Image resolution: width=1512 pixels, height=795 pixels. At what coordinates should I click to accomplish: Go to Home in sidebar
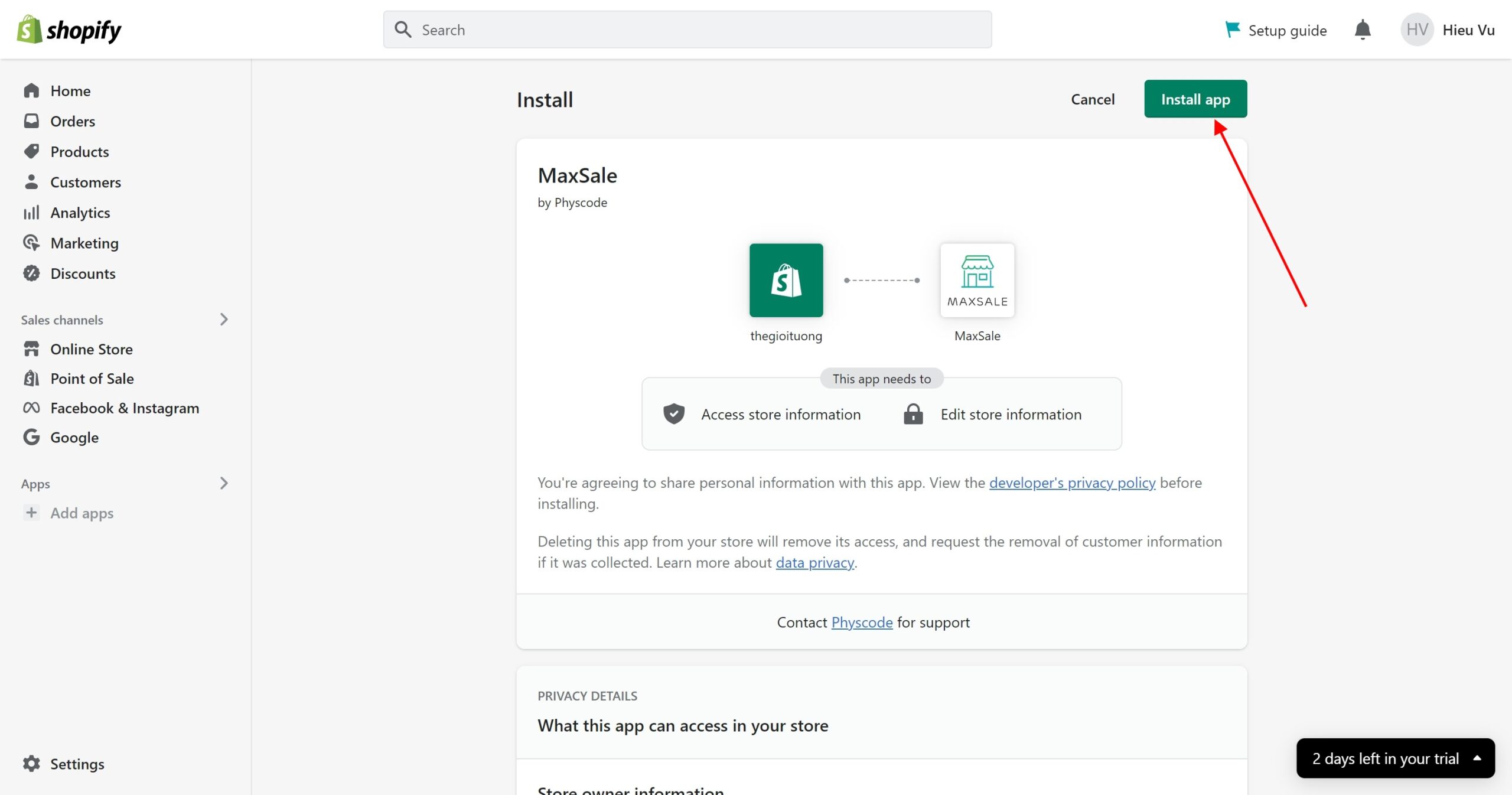70,91
